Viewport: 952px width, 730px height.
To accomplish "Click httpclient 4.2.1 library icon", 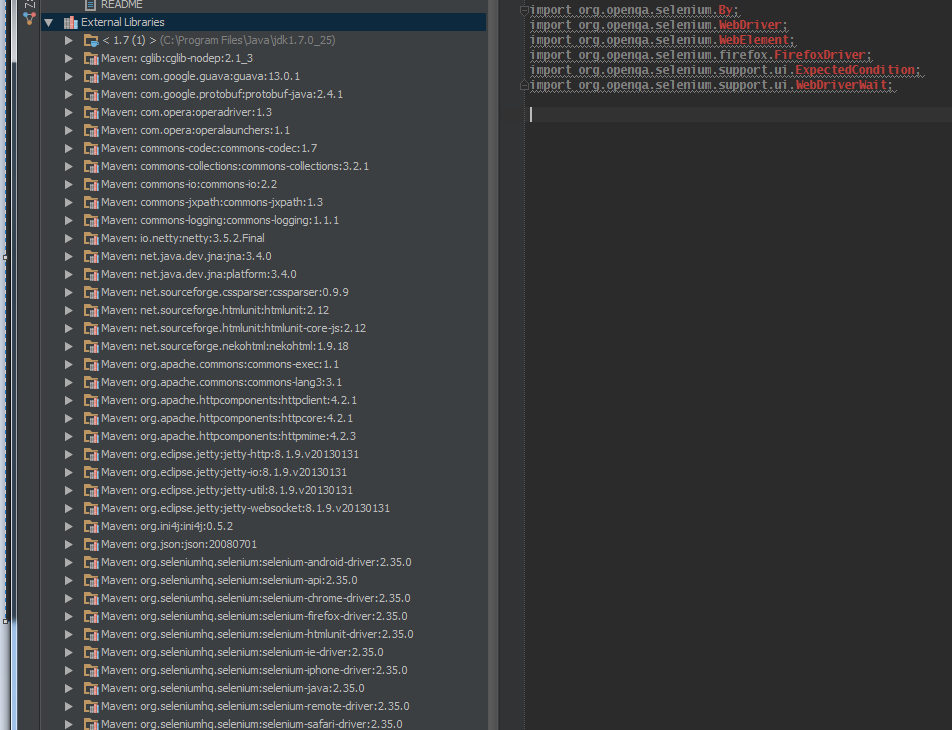I will (x=91, y=400).
